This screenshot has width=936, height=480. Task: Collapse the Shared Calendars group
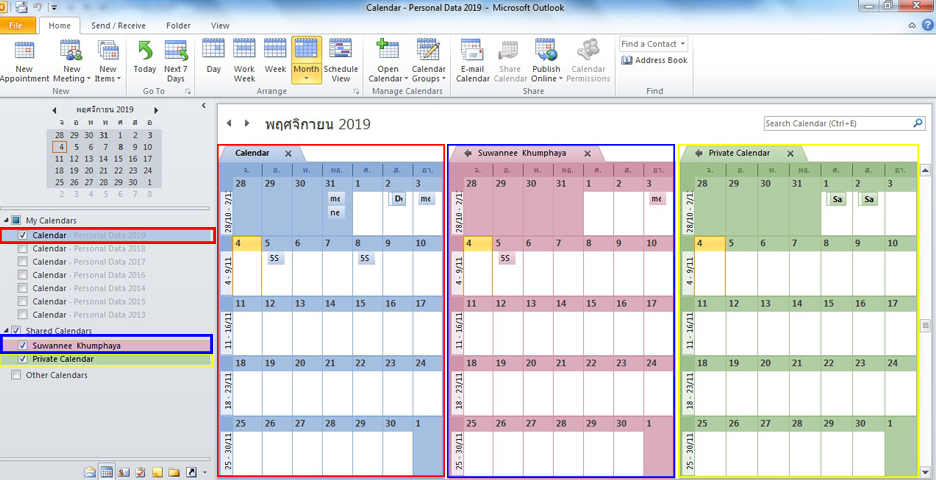tap(6, 330)
